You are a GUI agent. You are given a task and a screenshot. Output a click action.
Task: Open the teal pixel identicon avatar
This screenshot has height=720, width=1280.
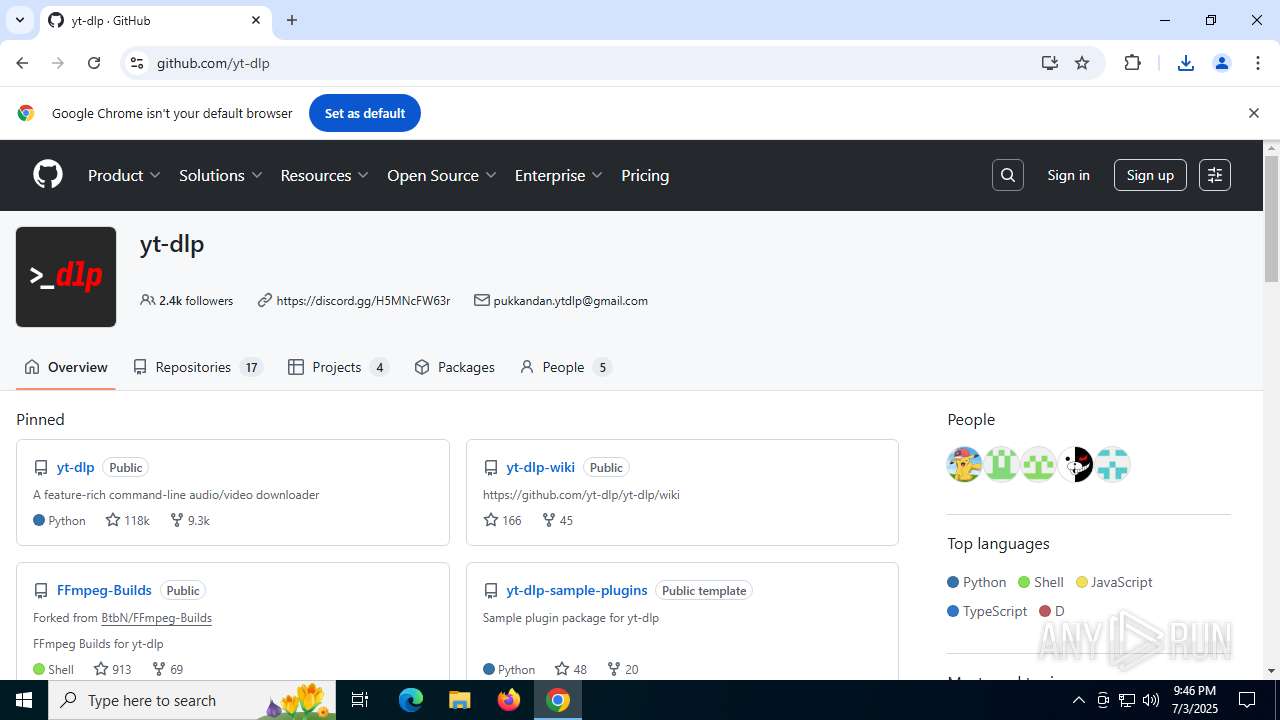click(x=1113, y=464)
